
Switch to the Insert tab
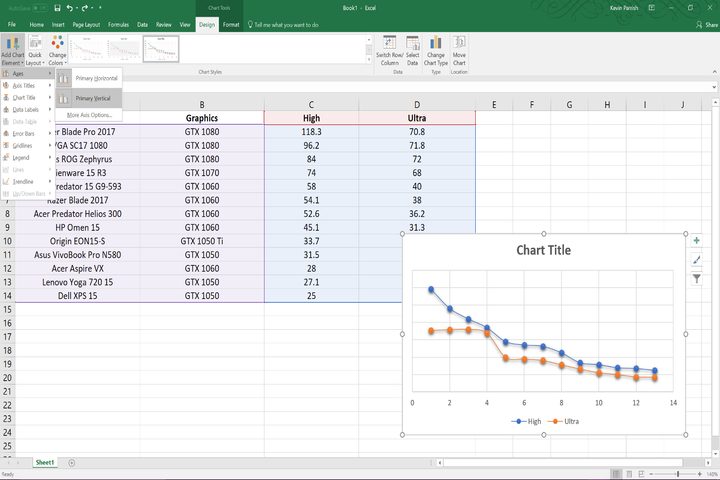tap(58, 25)
